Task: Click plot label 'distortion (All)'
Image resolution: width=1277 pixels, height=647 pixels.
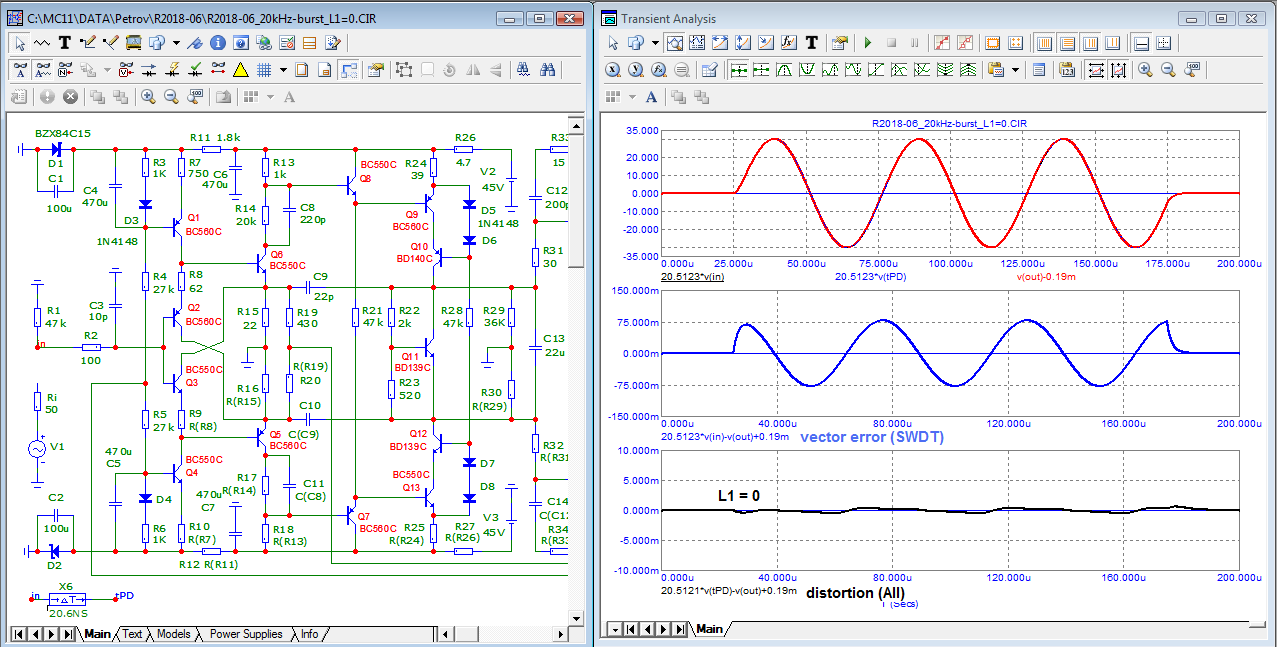Action: (x=855, y=592)
